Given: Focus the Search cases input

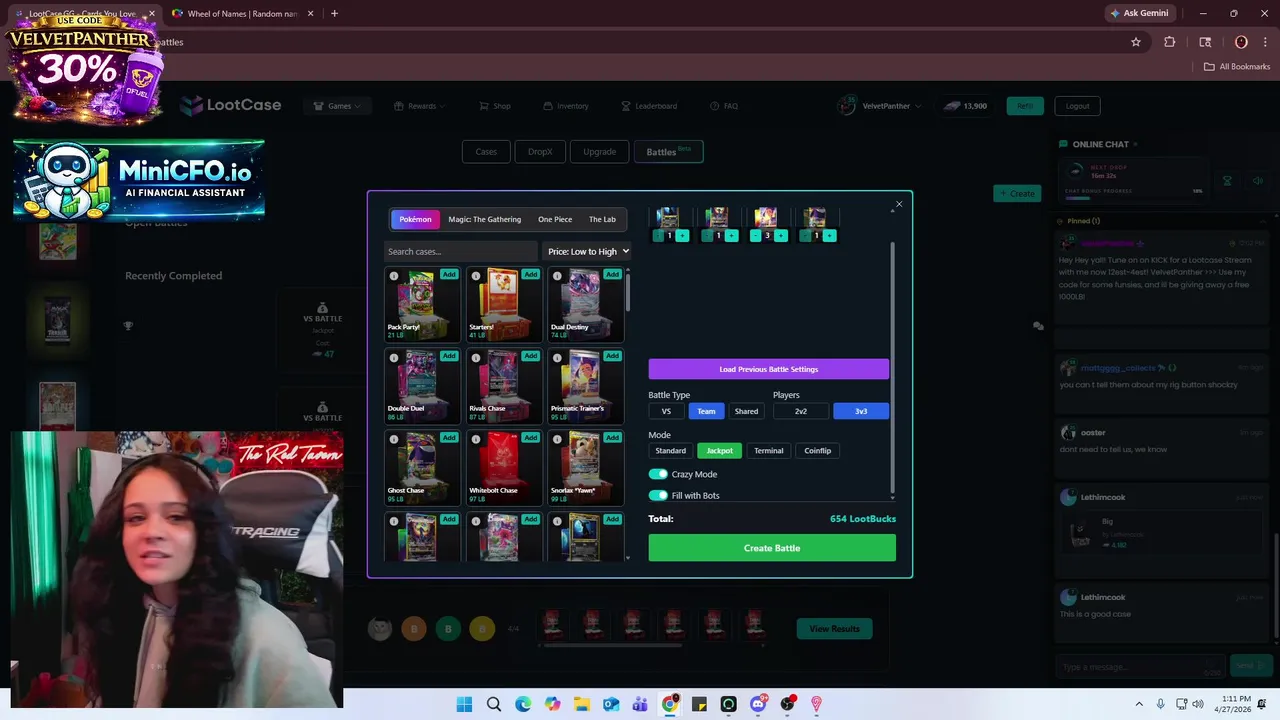Looking at the screenshot, I should [460, 251].
